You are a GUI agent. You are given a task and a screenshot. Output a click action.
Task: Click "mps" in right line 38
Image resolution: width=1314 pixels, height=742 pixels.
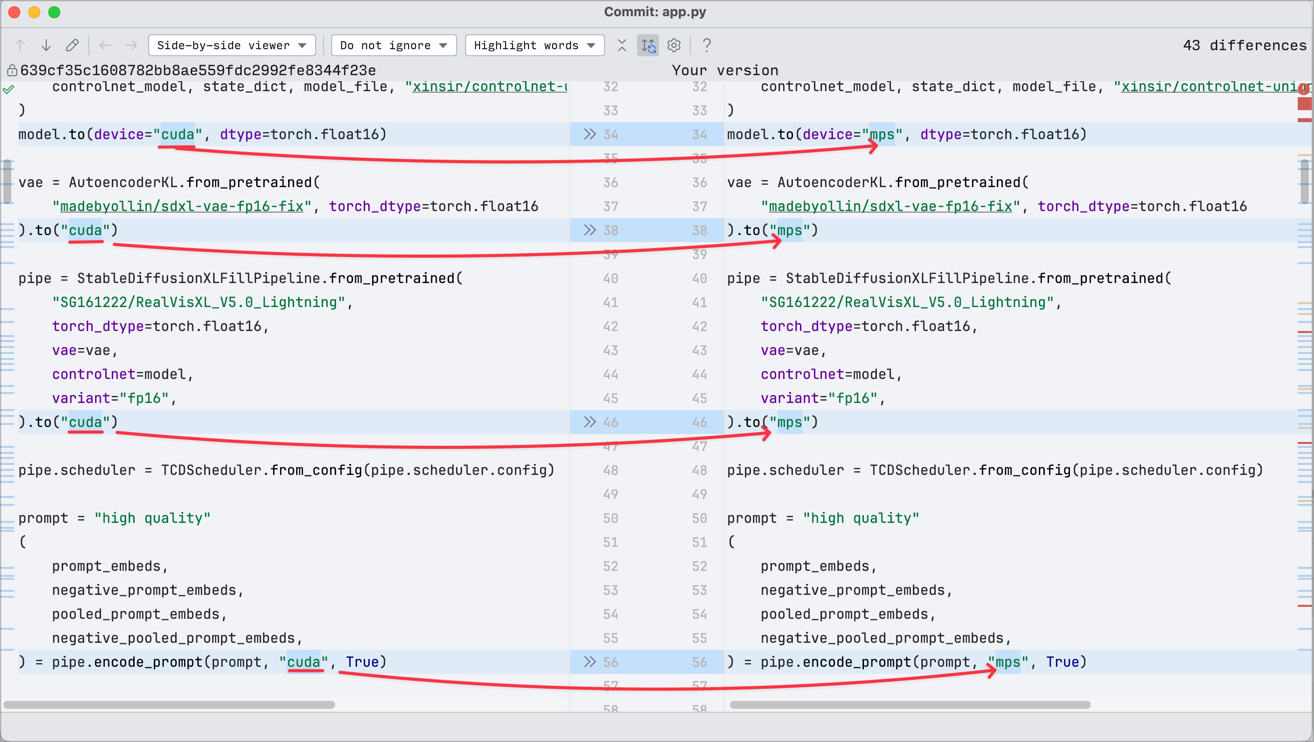[x=790, y=230]
